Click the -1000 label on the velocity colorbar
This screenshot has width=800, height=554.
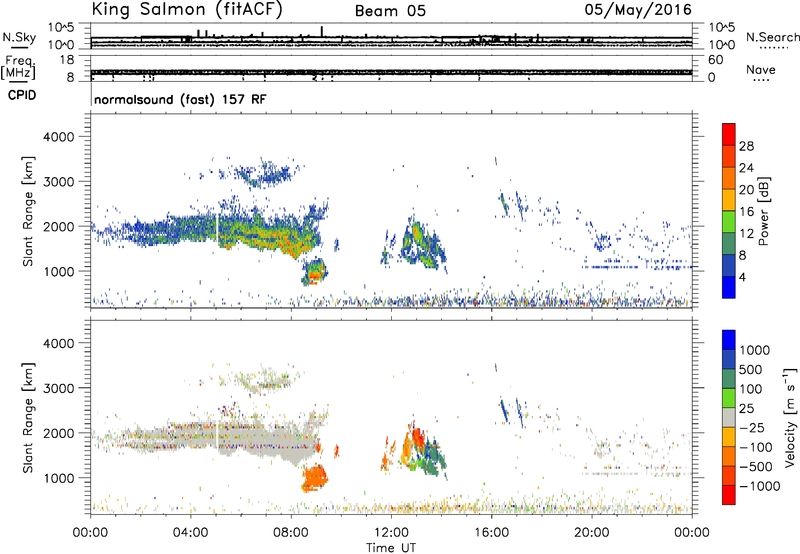click(x=760, y=486)
